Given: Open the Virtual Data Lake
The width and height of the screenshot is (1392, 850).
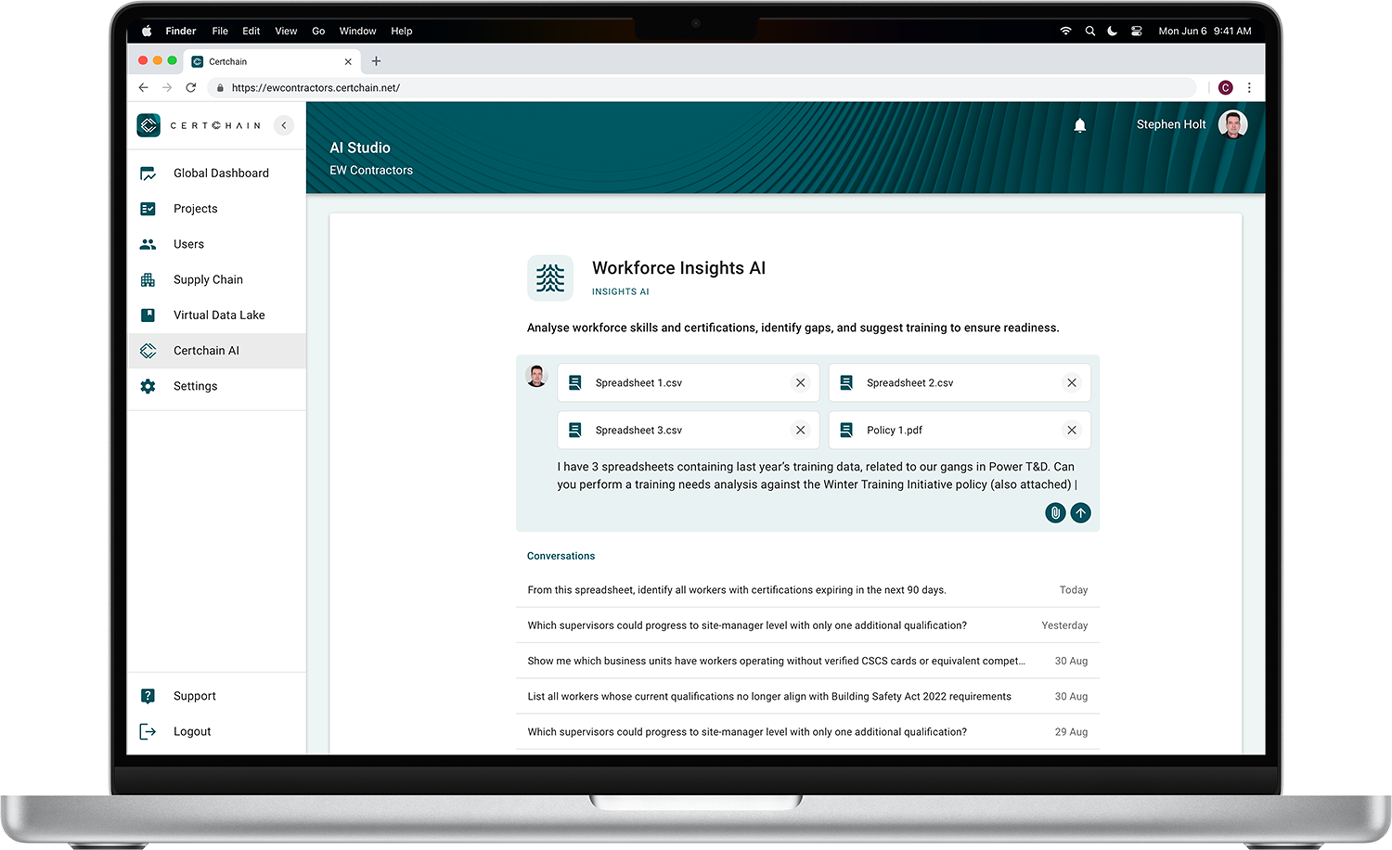Looking at the screenshot, I should 219,315.
